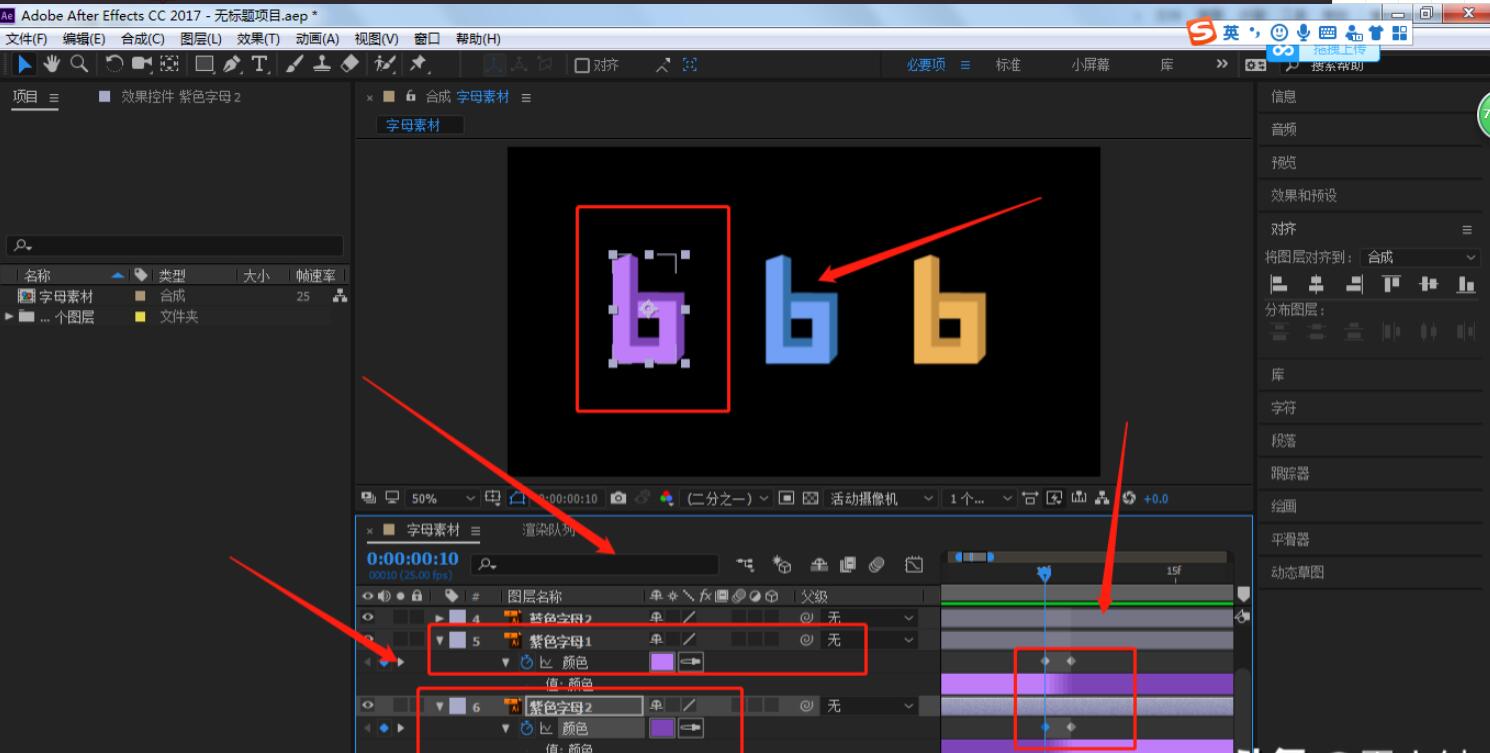The width and height of the screenshot is (1490, 753).
Task: Open the 合成(C) menu
Action: click(143, 39)
